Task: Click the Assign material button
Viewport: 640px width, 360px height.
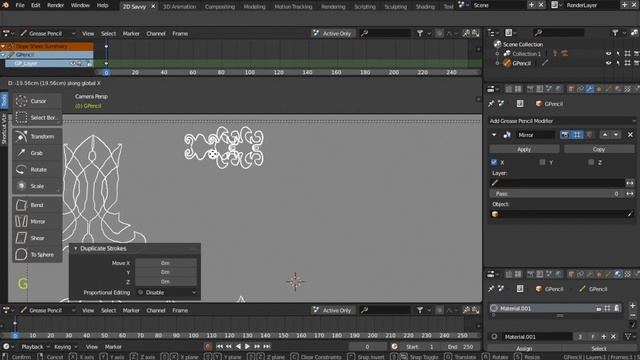Action: 524,349
